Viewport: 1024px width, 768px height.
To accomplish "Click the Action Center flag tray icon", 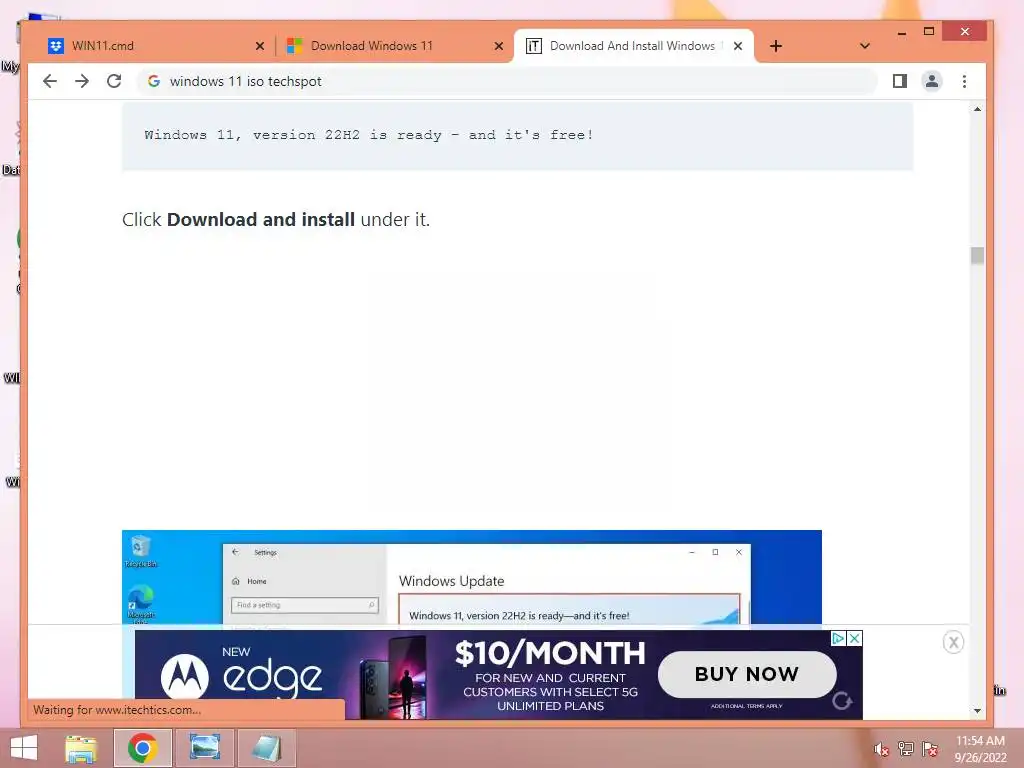I will pos(930,748).
